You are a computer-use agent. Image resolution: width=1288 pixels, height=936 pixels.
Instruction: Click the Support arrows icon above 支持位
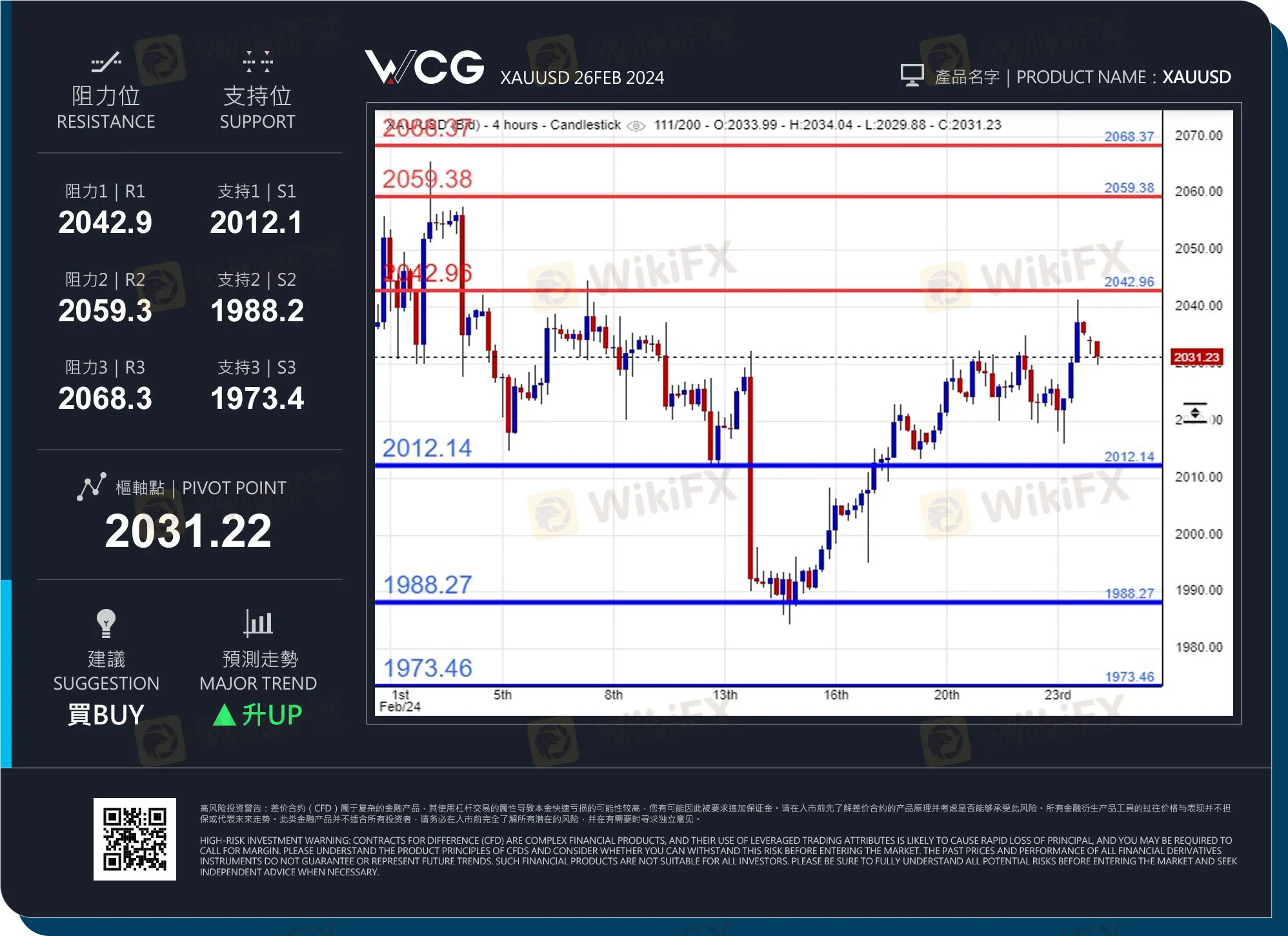click(x=257, y=63)
